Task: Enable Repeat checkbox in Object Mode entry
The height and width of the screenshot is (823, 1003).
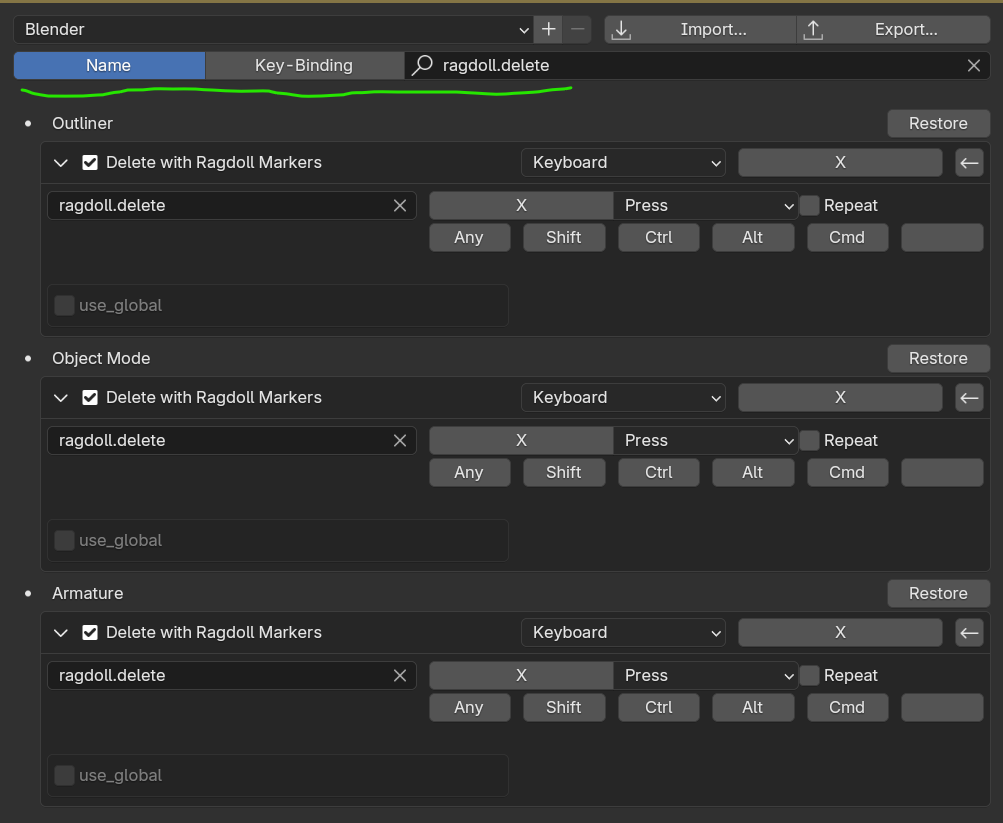Action: [810, 440]
